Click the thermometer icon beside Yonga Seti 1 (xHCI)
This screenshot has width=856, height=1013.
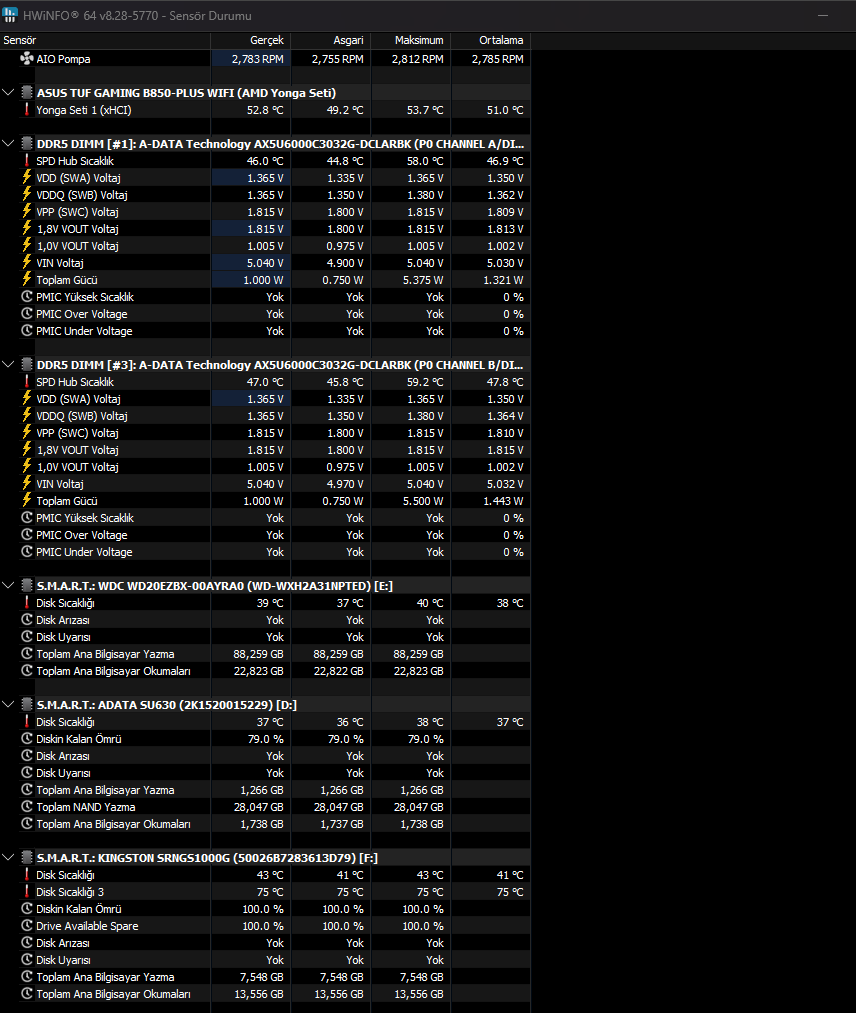coord(26,110)
